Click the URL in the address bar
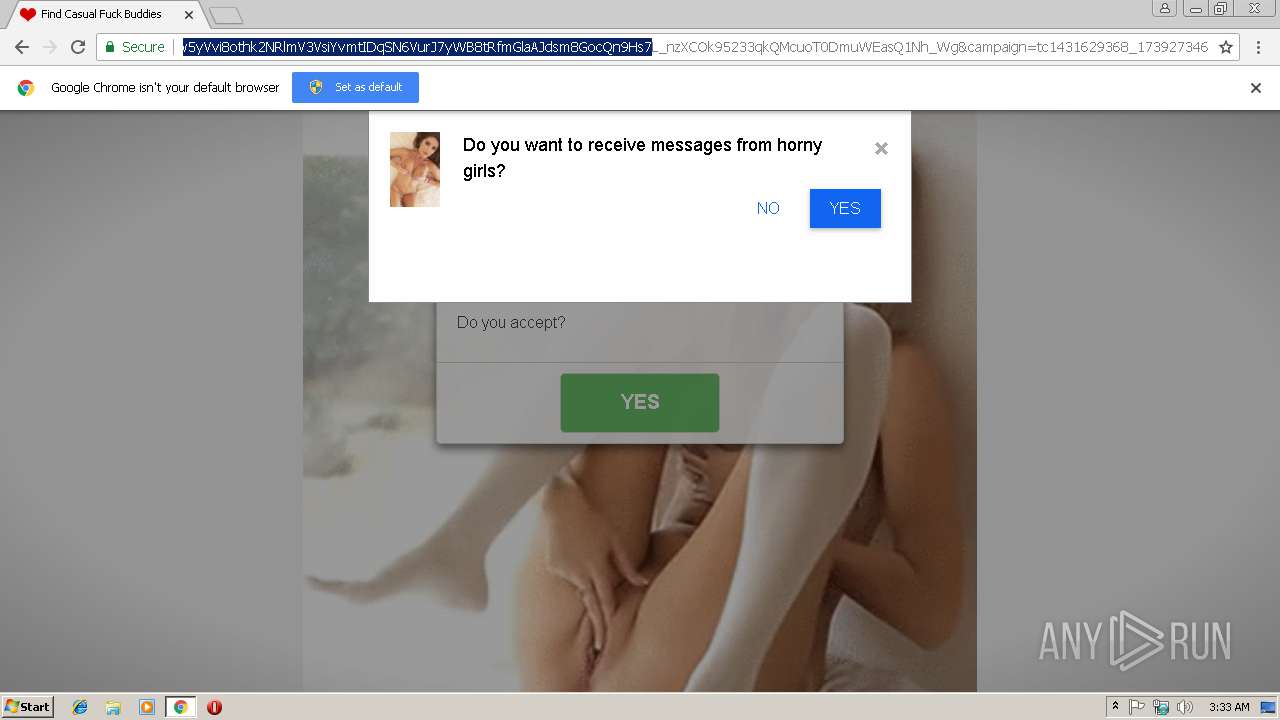1280x720 pixels. coord(694,47)
